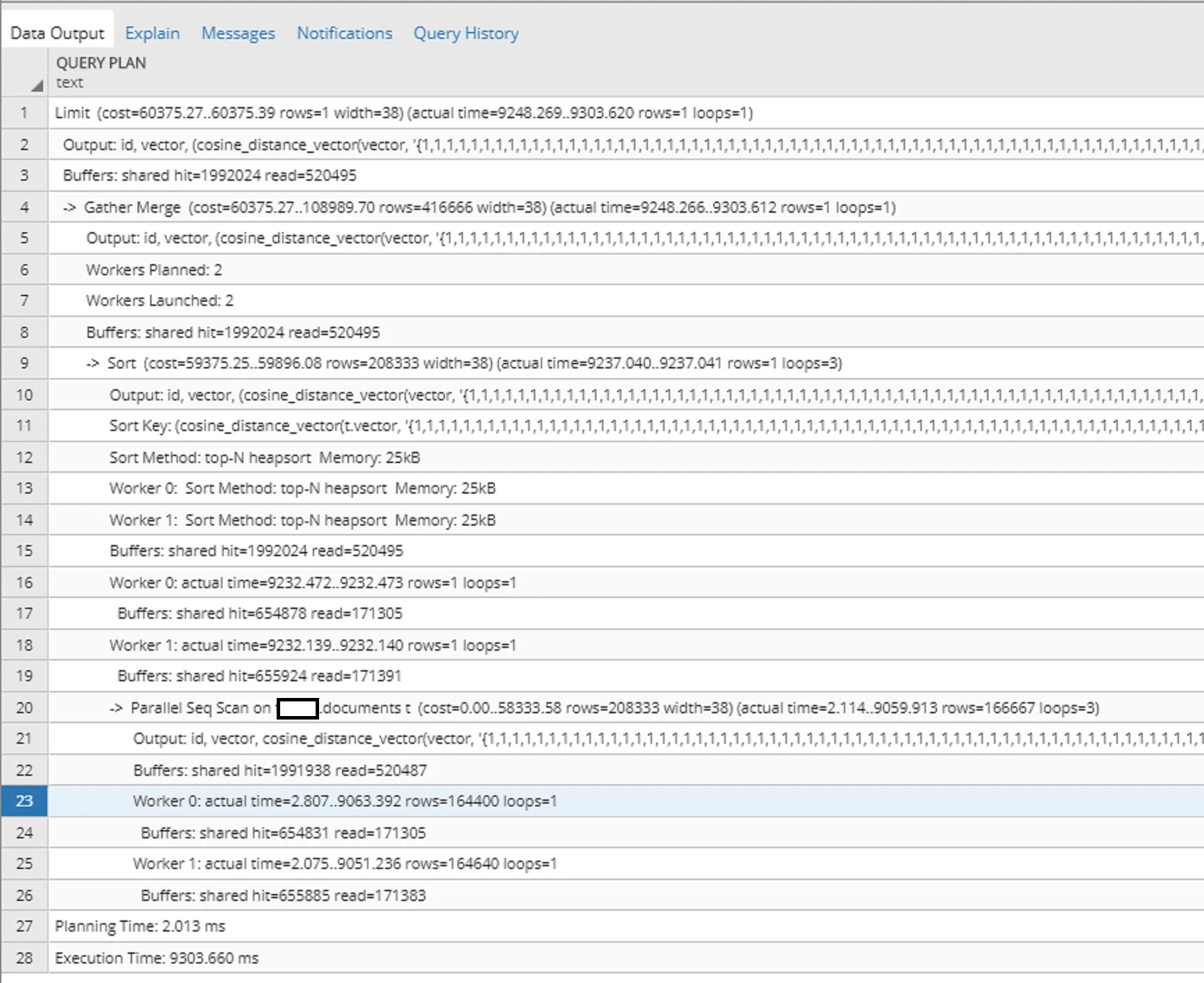Viewport: 1204px width, 983px height.
Task: Click 'Worker 0: actual time=9232.472' row
Action: (313, 583)
